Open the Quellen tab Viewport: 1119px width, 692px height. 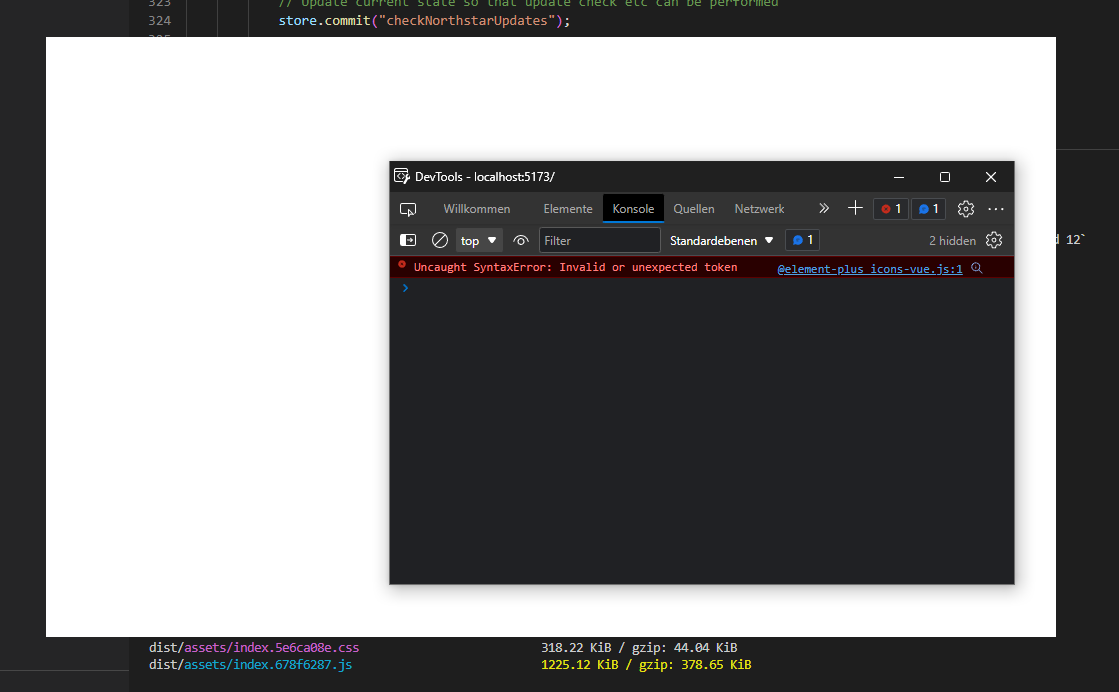click(x=693, y=209)
